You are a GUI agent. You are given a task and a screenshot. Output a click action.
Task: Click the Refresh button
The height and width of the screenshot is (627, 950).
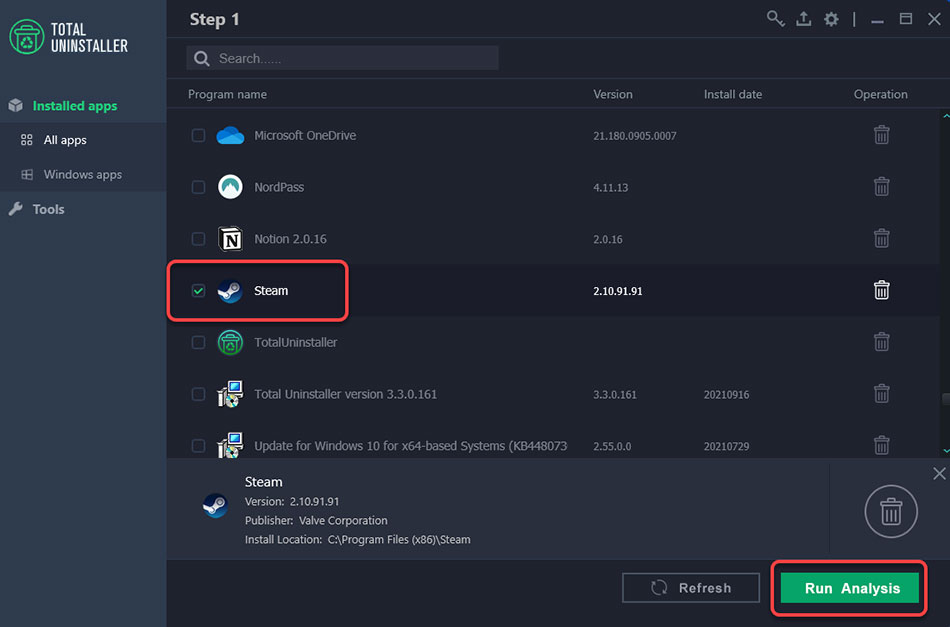pyautogui.click(x=691, y=588)
